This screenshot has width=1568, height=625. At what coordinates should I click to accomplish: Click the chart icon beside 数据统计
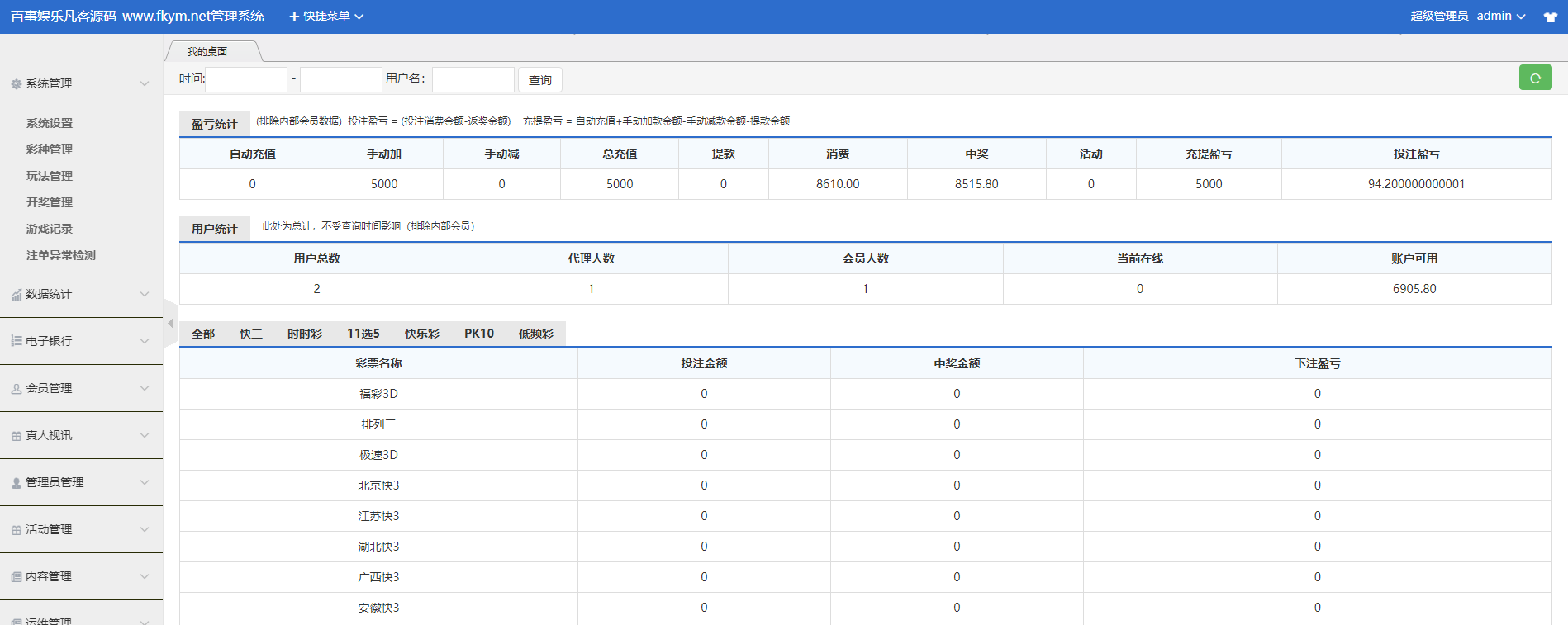tap(16, 295)
